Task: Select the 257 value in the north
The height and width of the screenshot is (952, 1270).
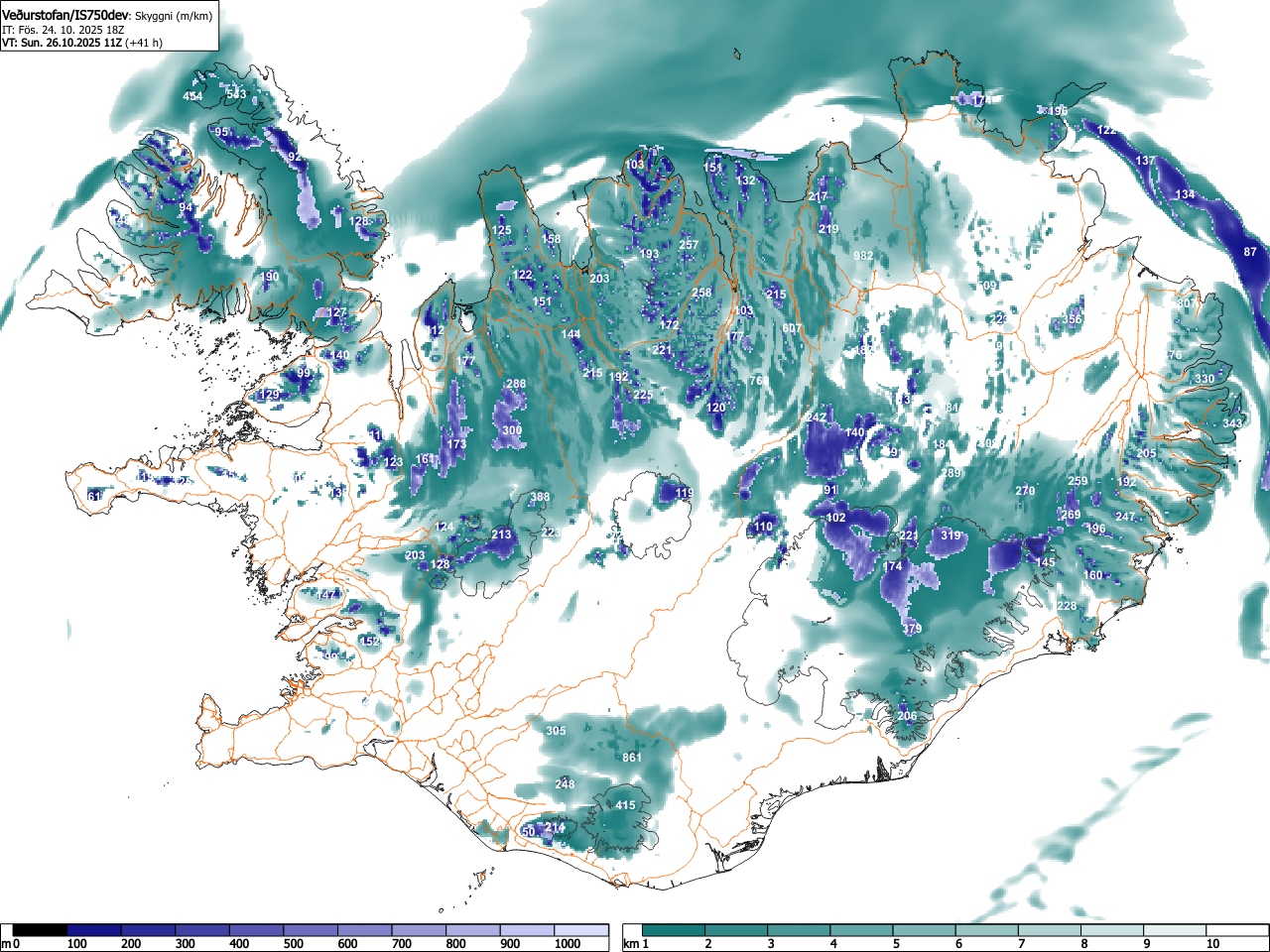Action: click(x=689, y=245)
